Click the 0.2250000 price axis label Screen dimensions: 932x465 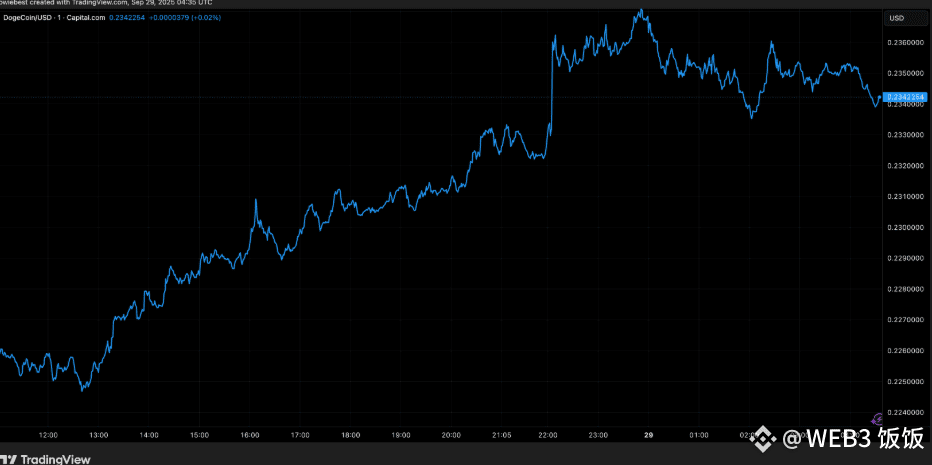point(905,382)
